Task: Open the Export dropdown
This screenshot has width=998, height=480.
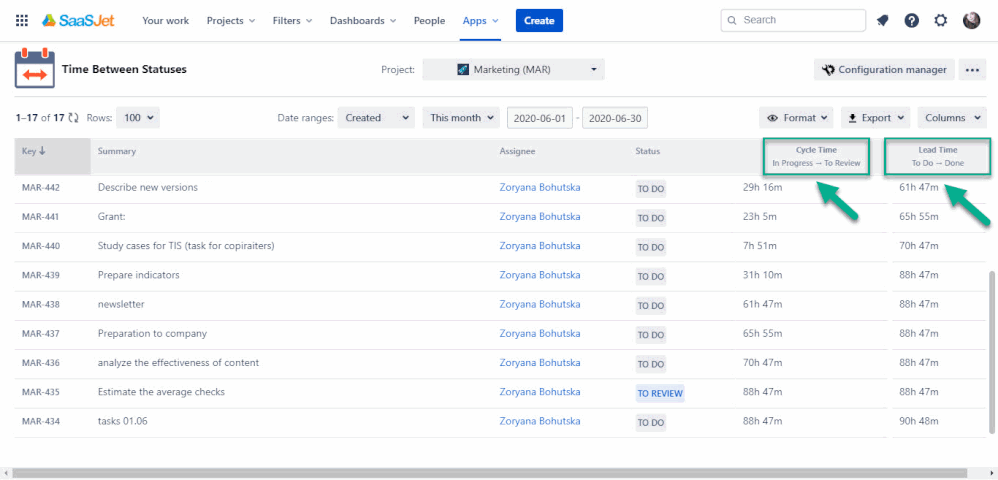Action: [x=876, y=118]
